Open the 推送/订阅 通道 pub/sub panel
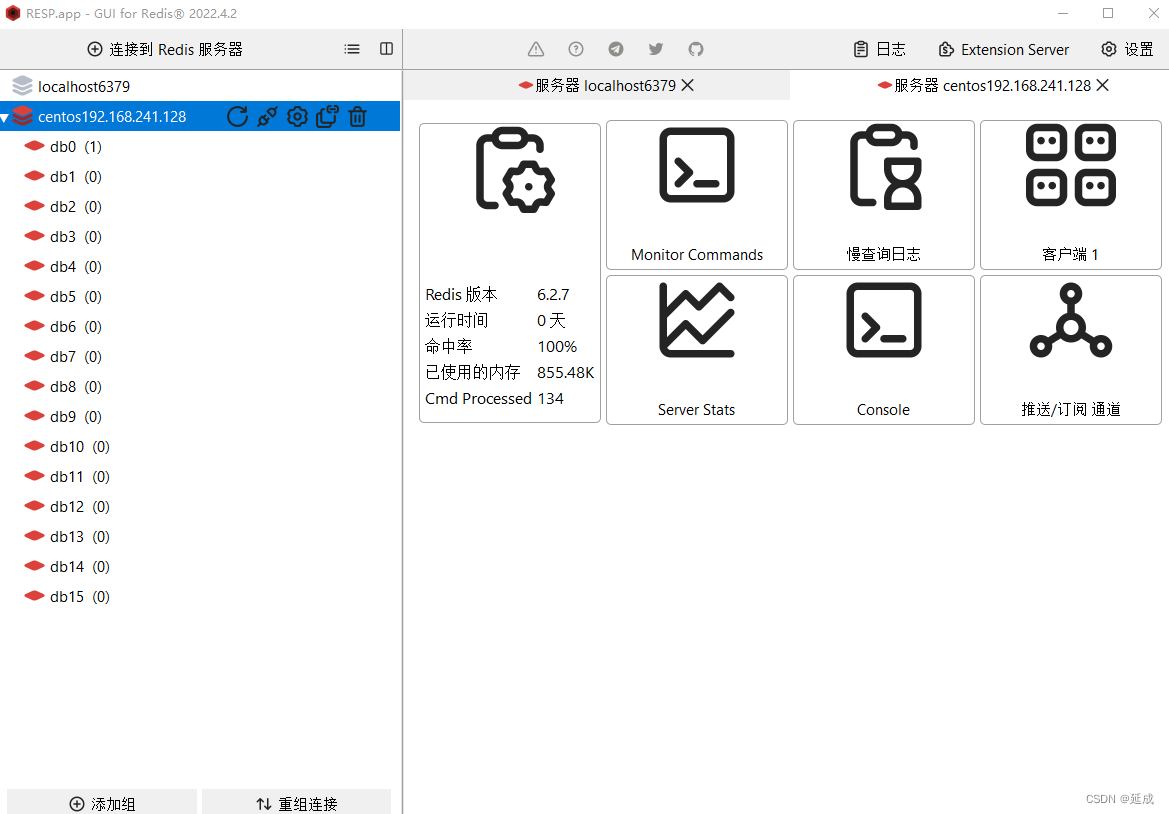1169x814 pixels. pyautogui.click(x=1070, y=350)
